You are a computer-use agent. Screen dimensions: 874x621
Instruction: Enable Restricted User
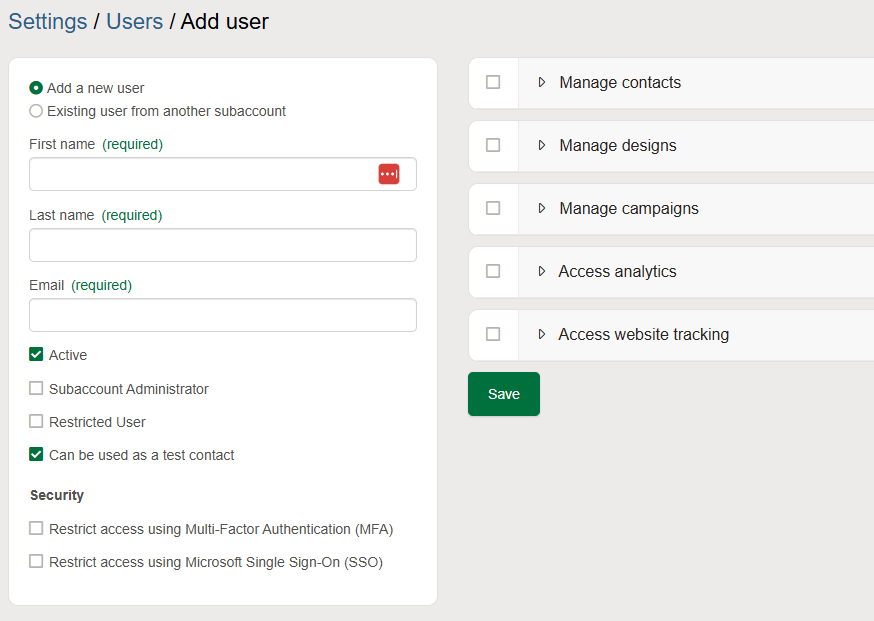click(x=36, y=421)
